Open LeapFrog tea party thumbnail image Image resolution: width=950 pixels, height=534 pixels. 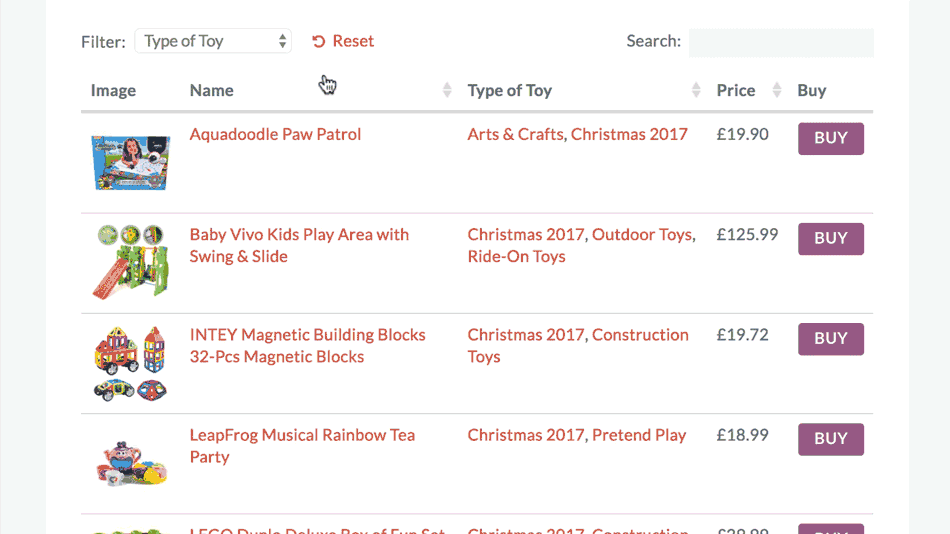click(x=131, y=464)
